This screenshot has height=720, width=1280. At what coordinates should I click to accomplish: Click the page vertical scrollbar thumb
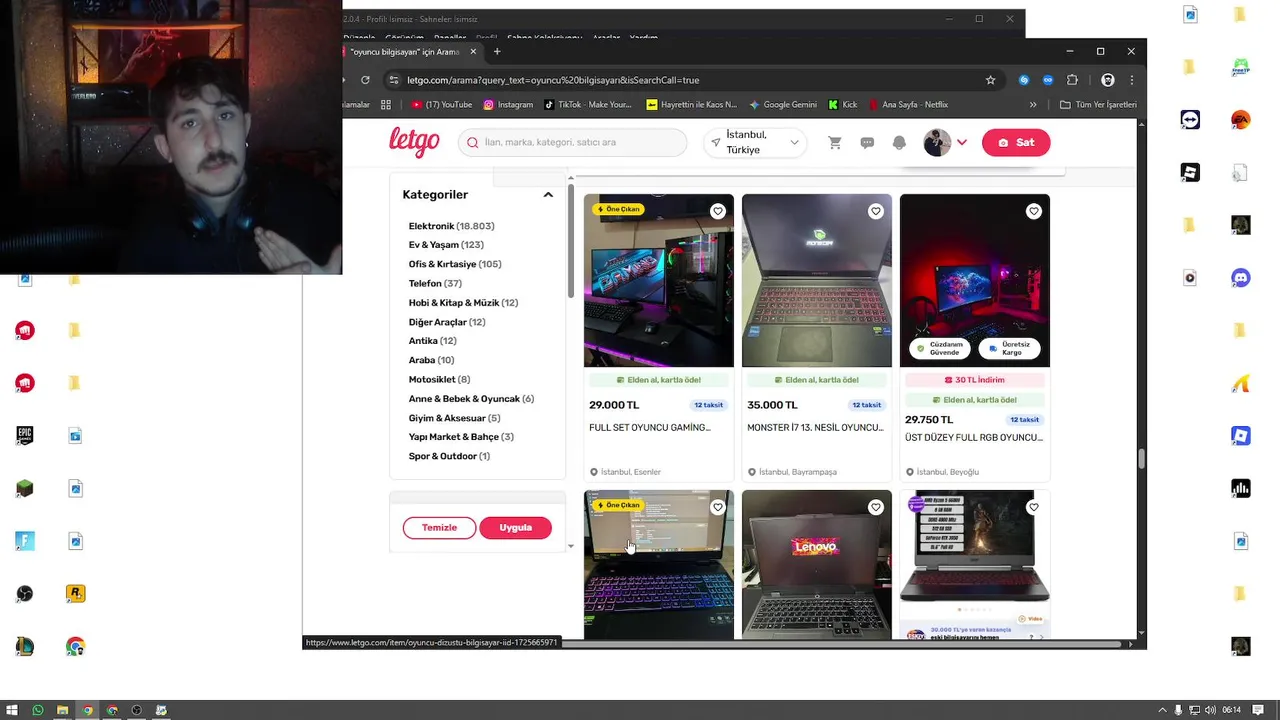(1141, 459)
